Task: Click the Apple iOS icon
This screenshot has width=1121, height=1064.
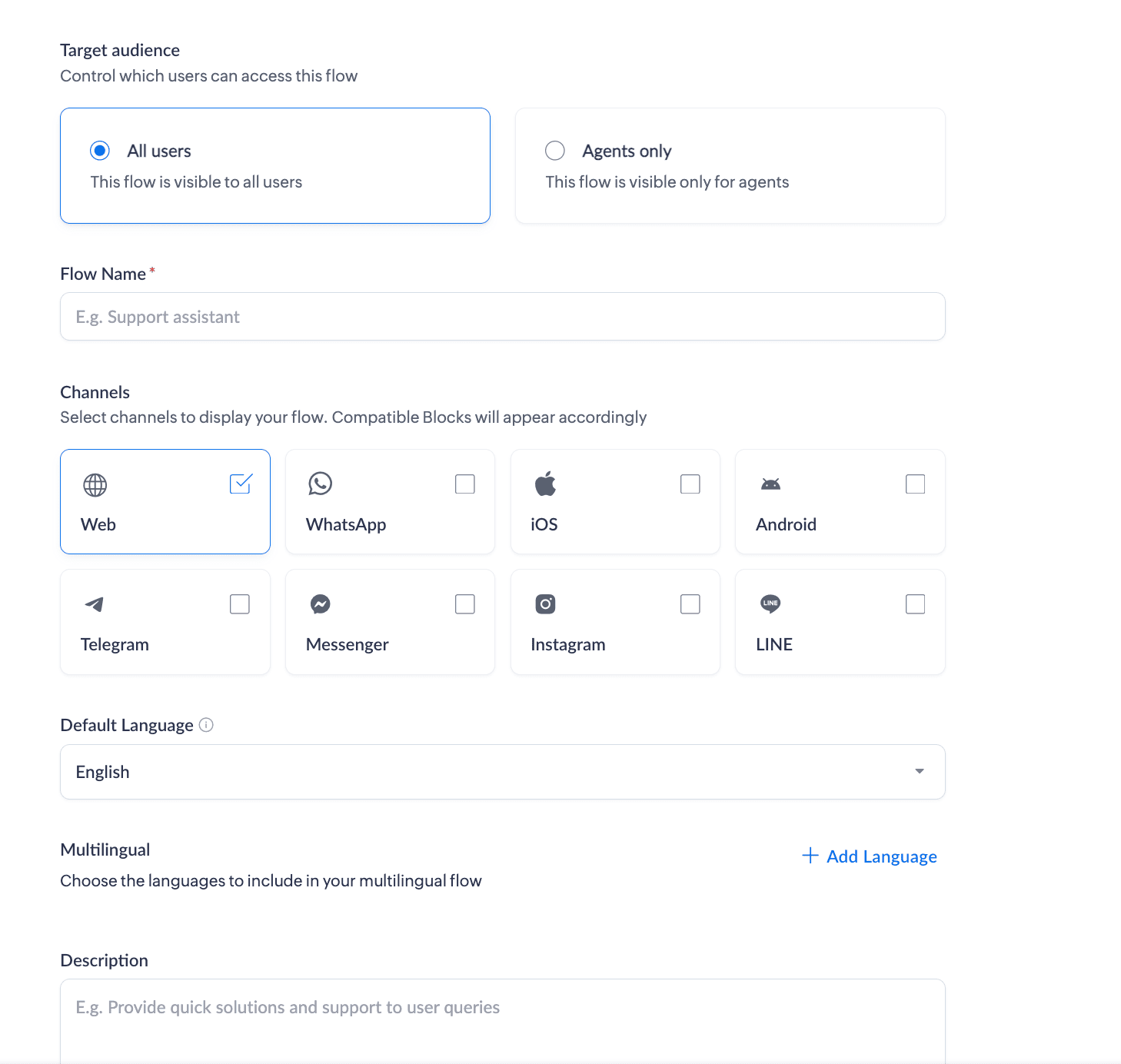Action: click(x=545, y=484)
